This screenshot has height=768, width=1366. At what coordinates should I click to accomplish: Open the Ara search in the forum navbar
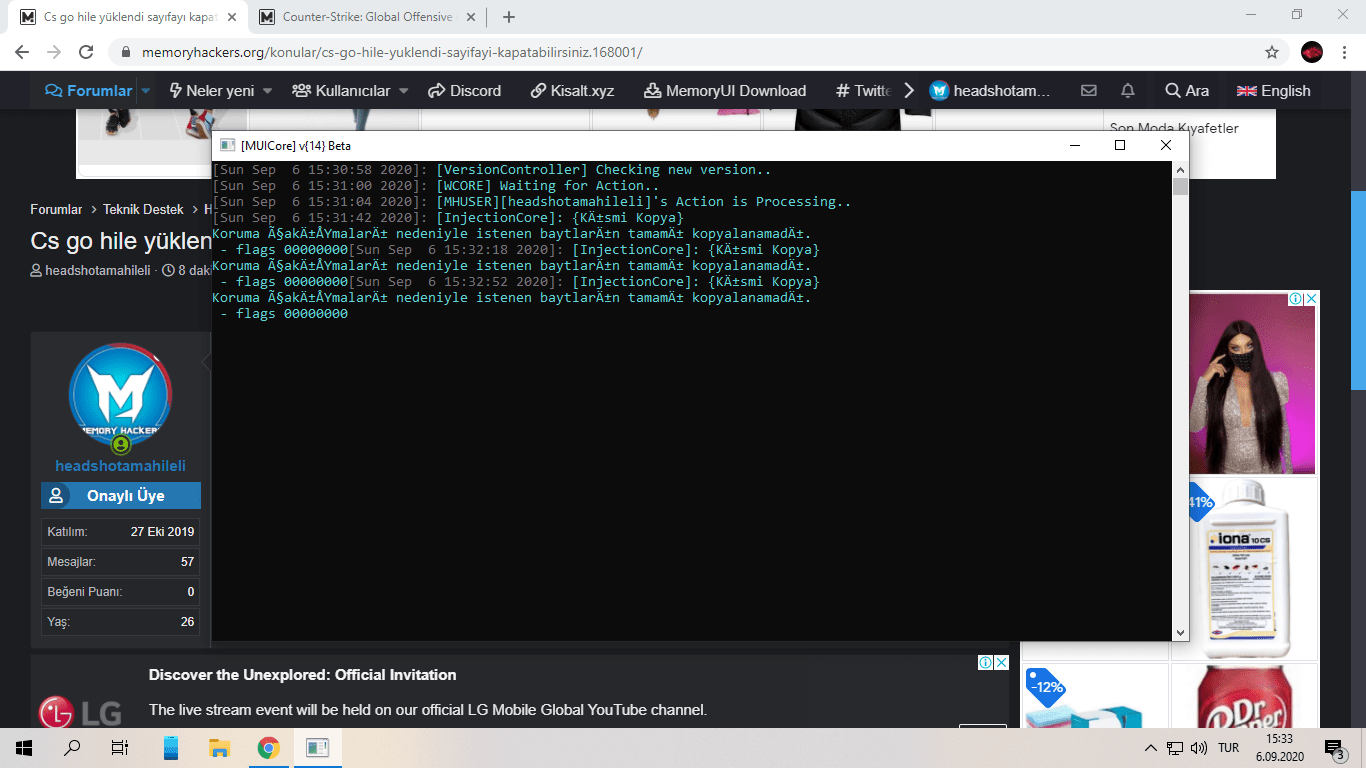pyautogui.click(x=1187, y=91)
